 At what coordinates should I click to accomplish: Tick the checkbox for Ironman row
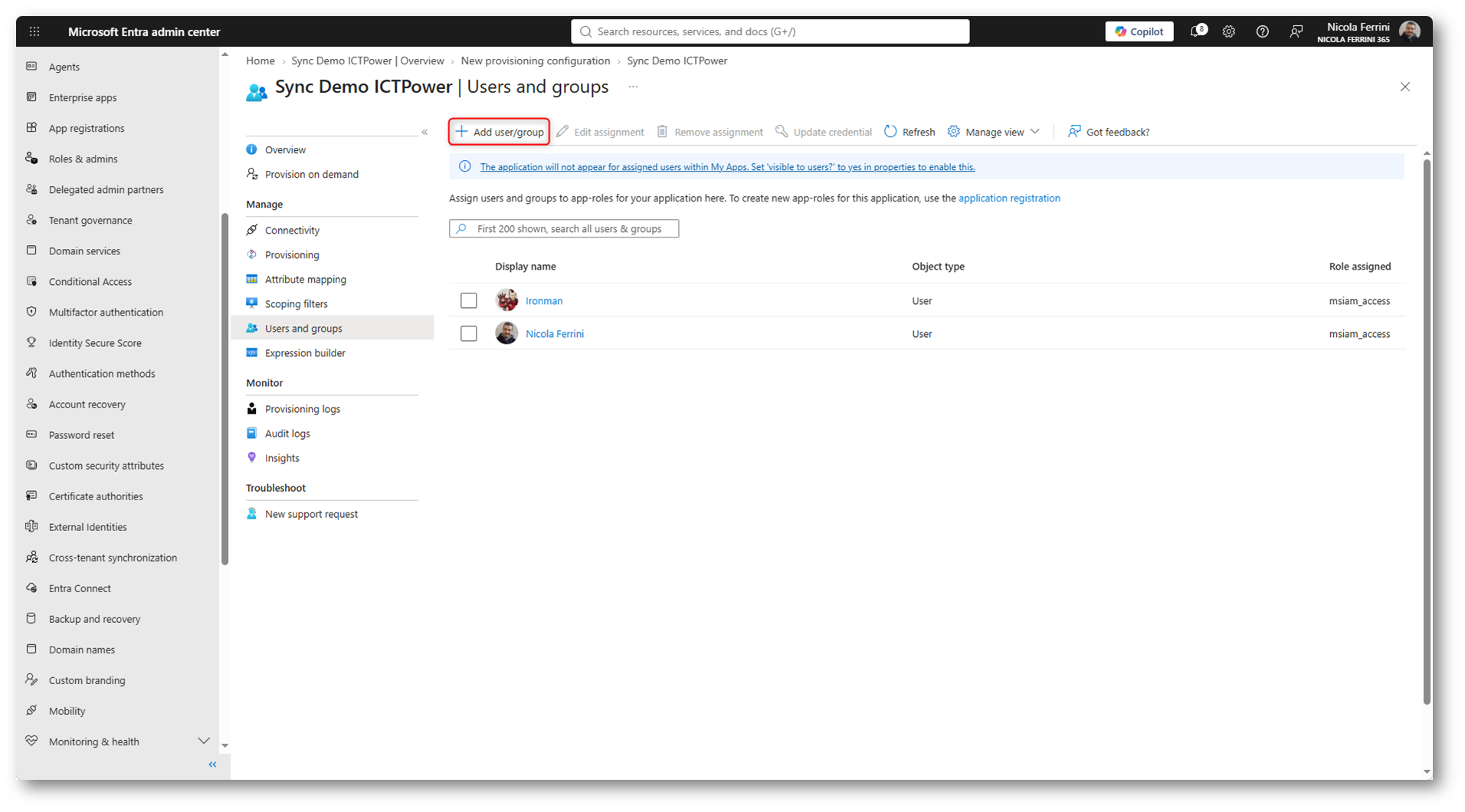(x=469, y=300)
